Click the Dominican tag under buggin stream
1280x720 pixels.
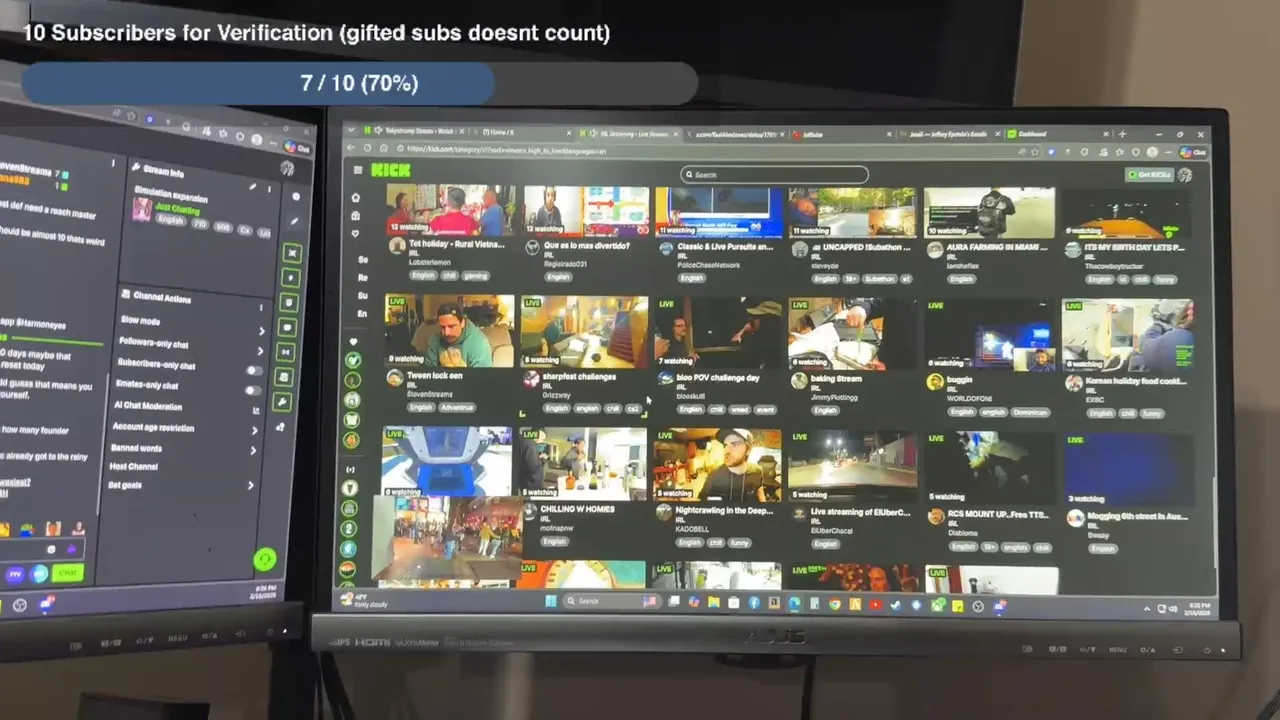click(1029, 412)
